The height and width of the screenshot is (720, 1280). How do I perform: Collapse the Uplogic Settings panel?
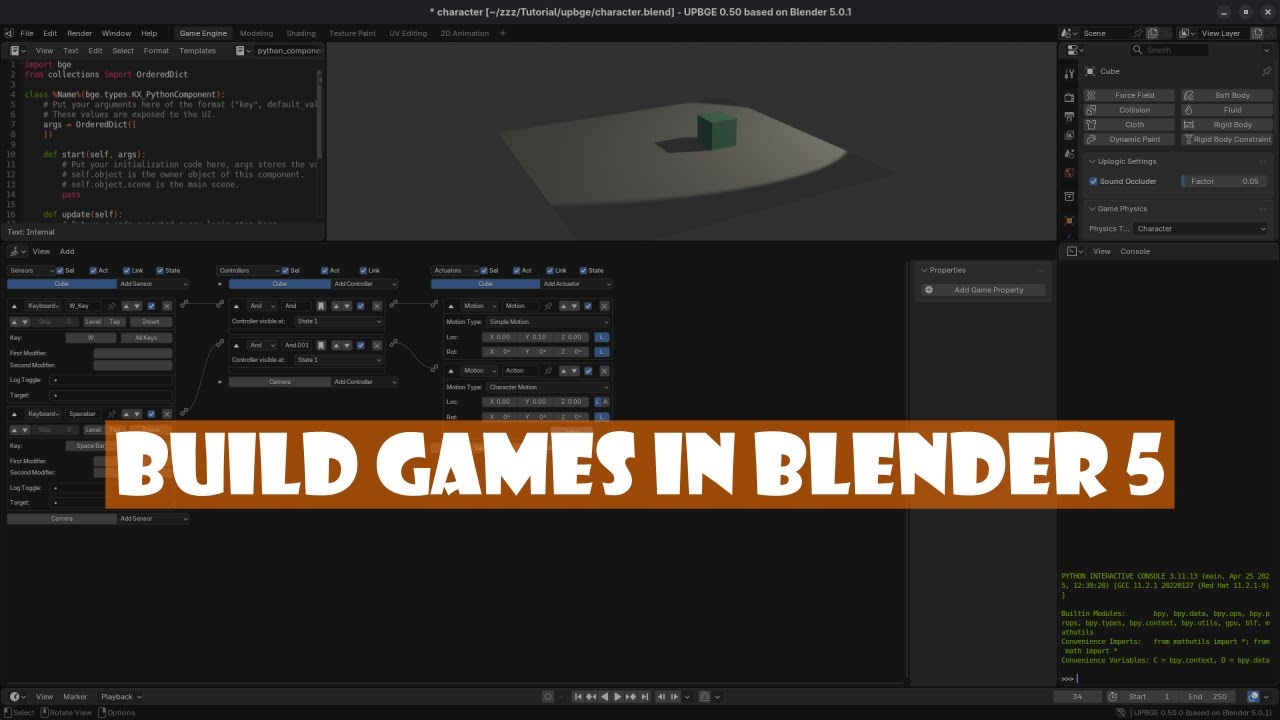click(1092, 161)
